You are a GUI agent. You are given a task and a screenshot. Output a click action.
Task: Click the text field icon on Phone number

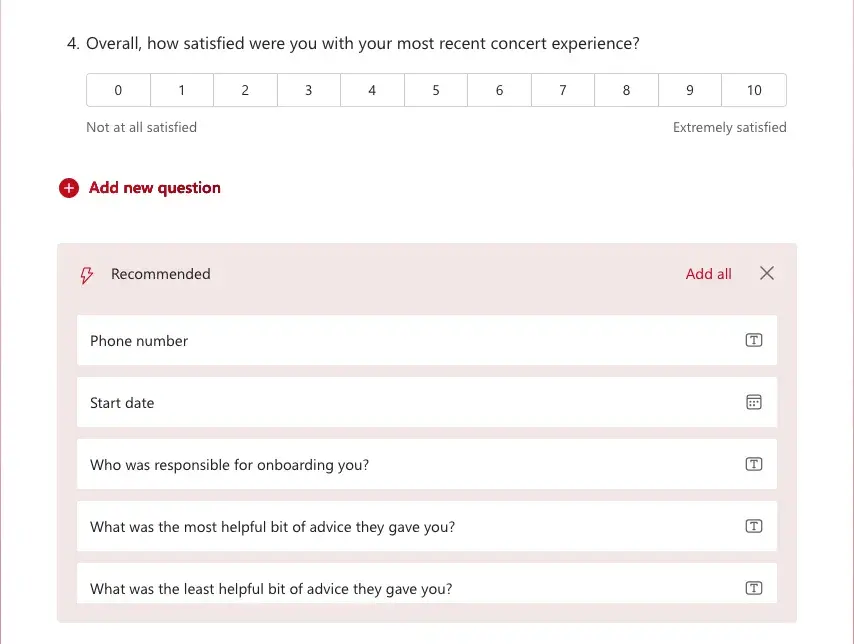tap(753, 340)
